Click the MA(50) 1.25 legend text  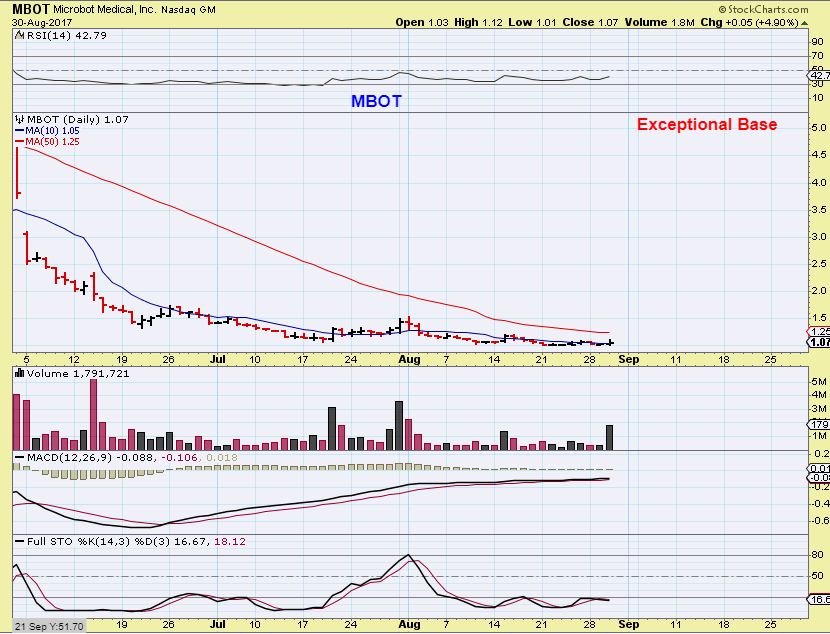(52, 141)
